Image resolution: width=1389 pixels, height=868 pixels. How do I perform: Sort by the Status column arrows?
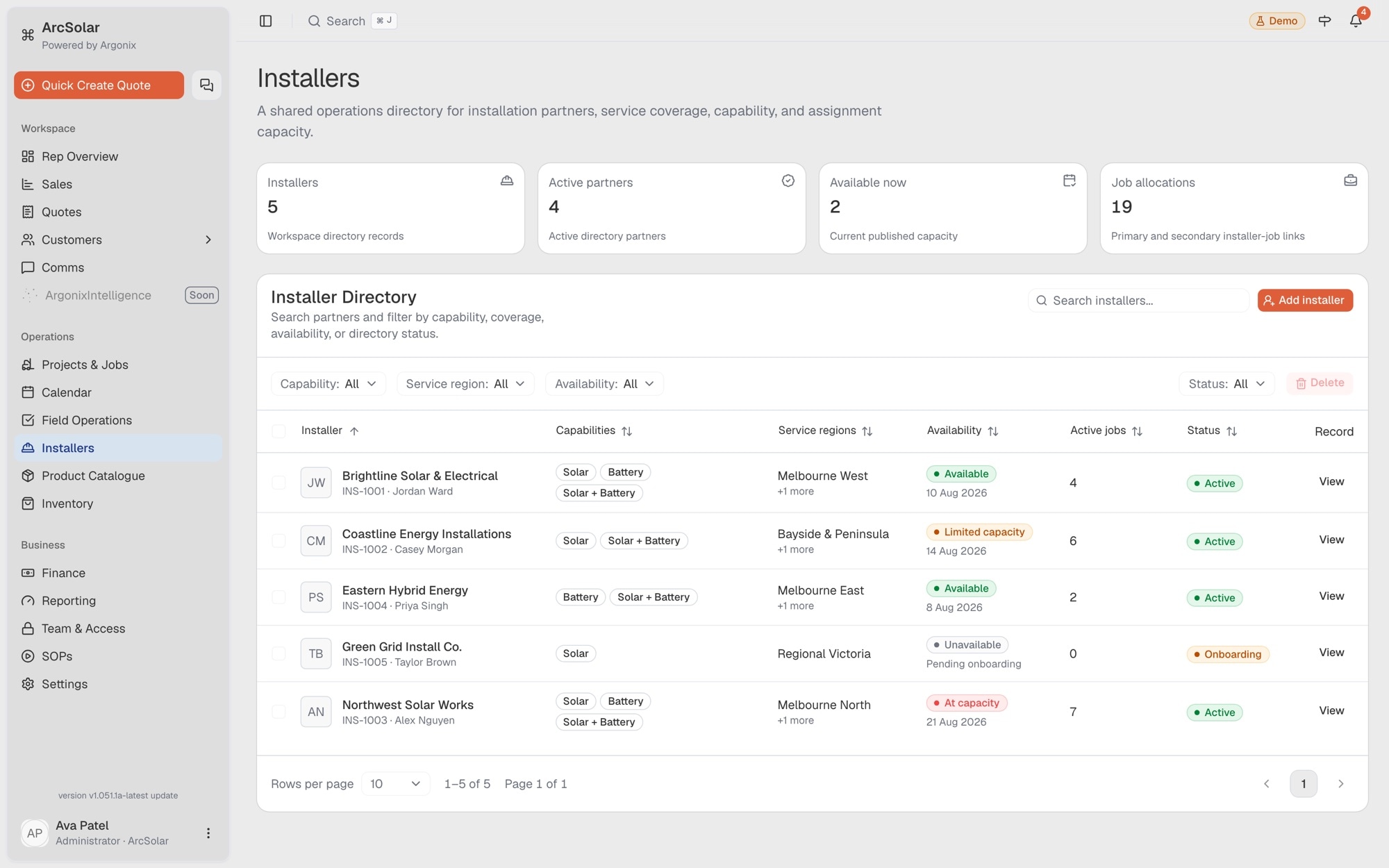pos(1231,431)
